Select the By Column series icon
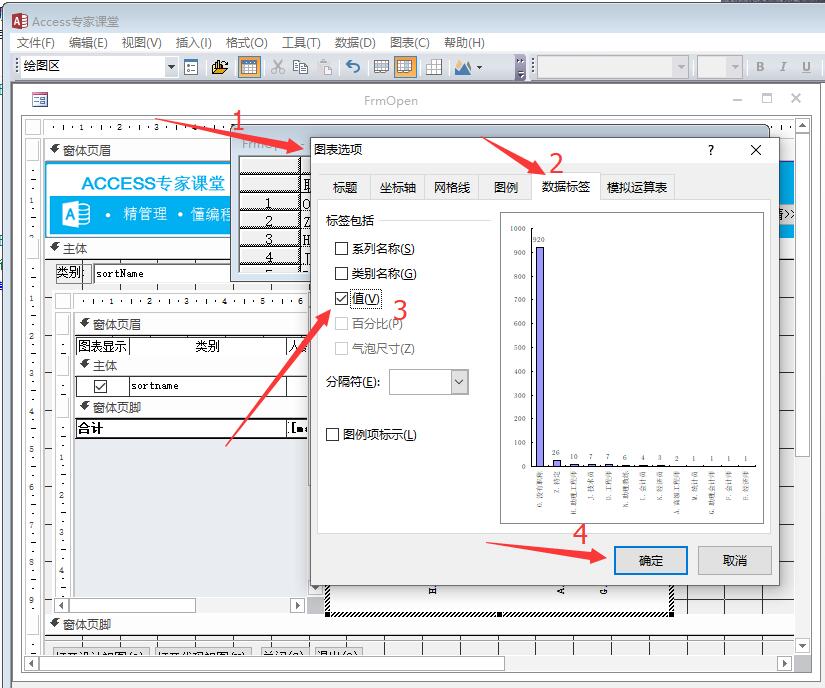The width and height of the screenshot is (825, 688). point(405,67)
